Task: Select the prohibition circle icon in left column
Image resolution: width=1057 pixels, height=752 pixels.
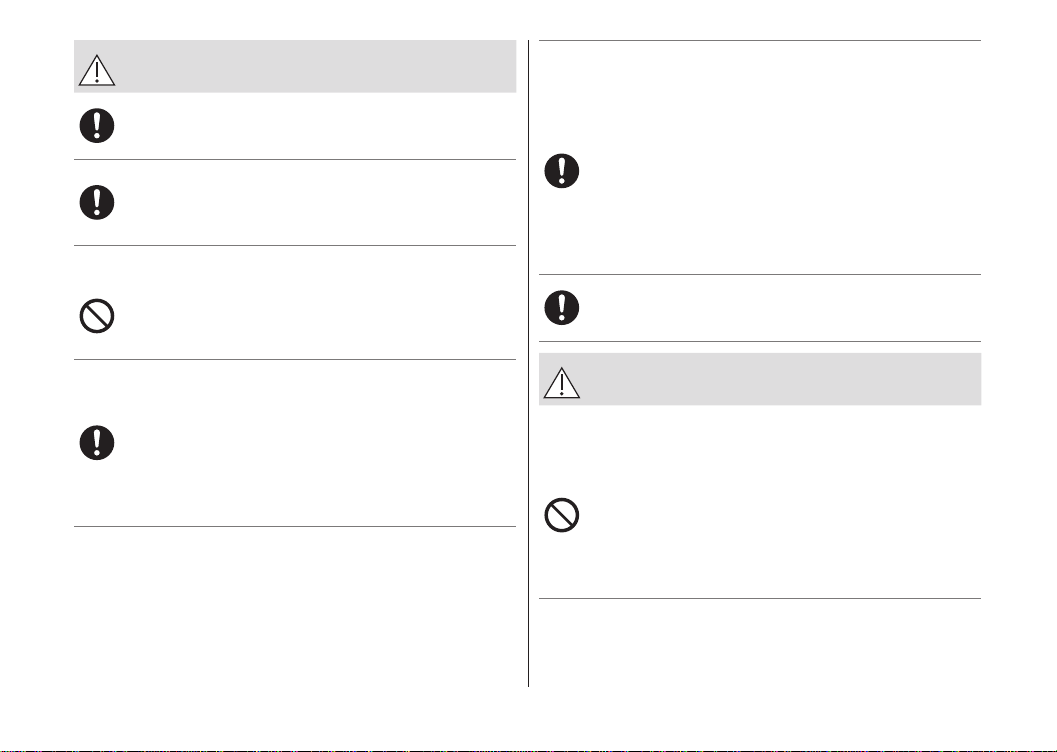Action: click(x=97, y=316)
